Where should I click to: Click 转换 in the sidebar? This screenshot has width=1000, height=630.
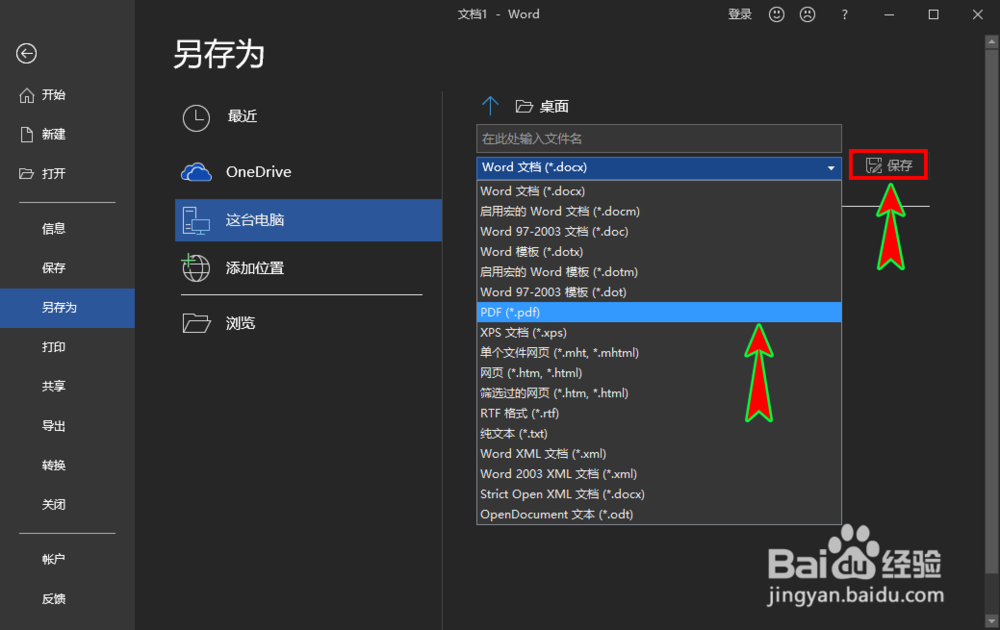67,465
